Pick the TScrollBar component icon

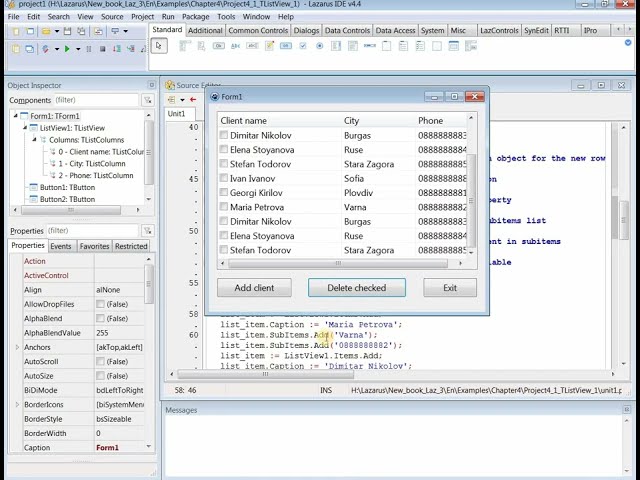370,46
